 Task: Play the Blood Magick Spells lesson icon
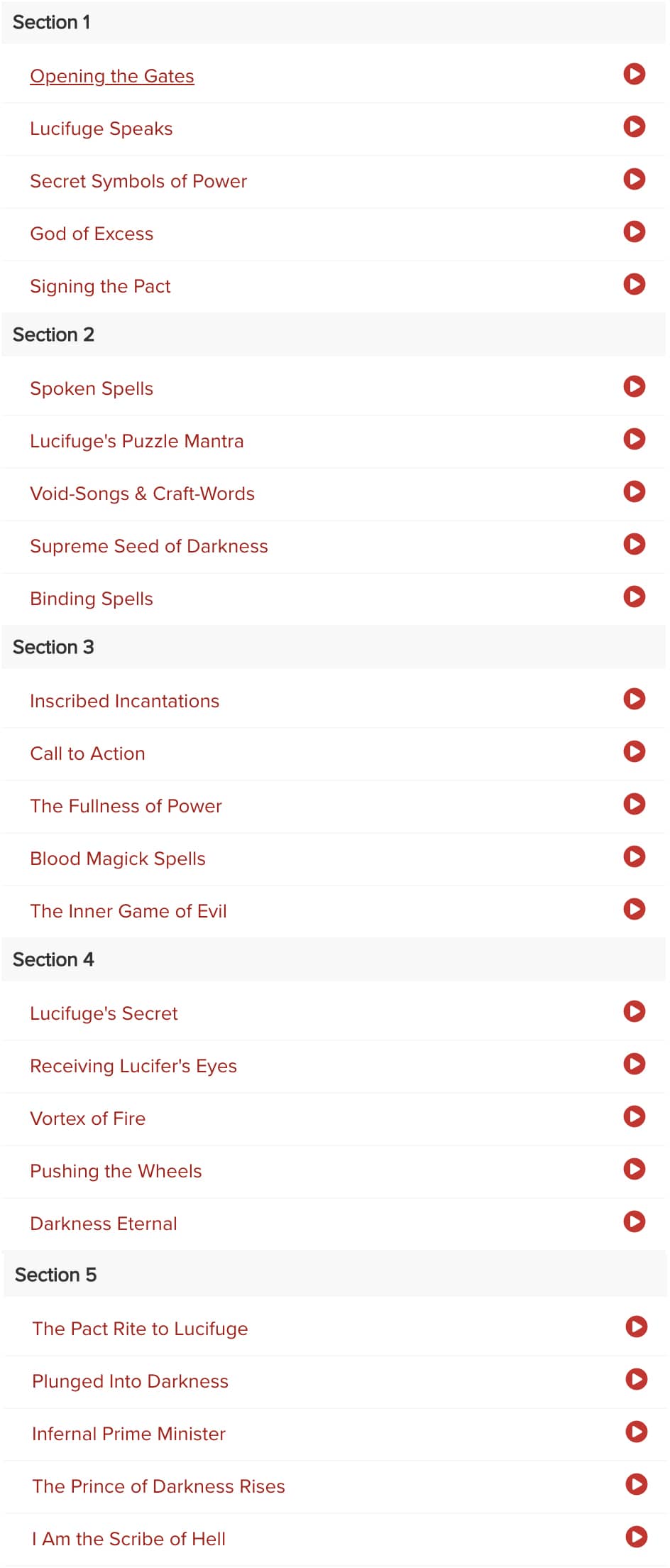tap(634, 856)
